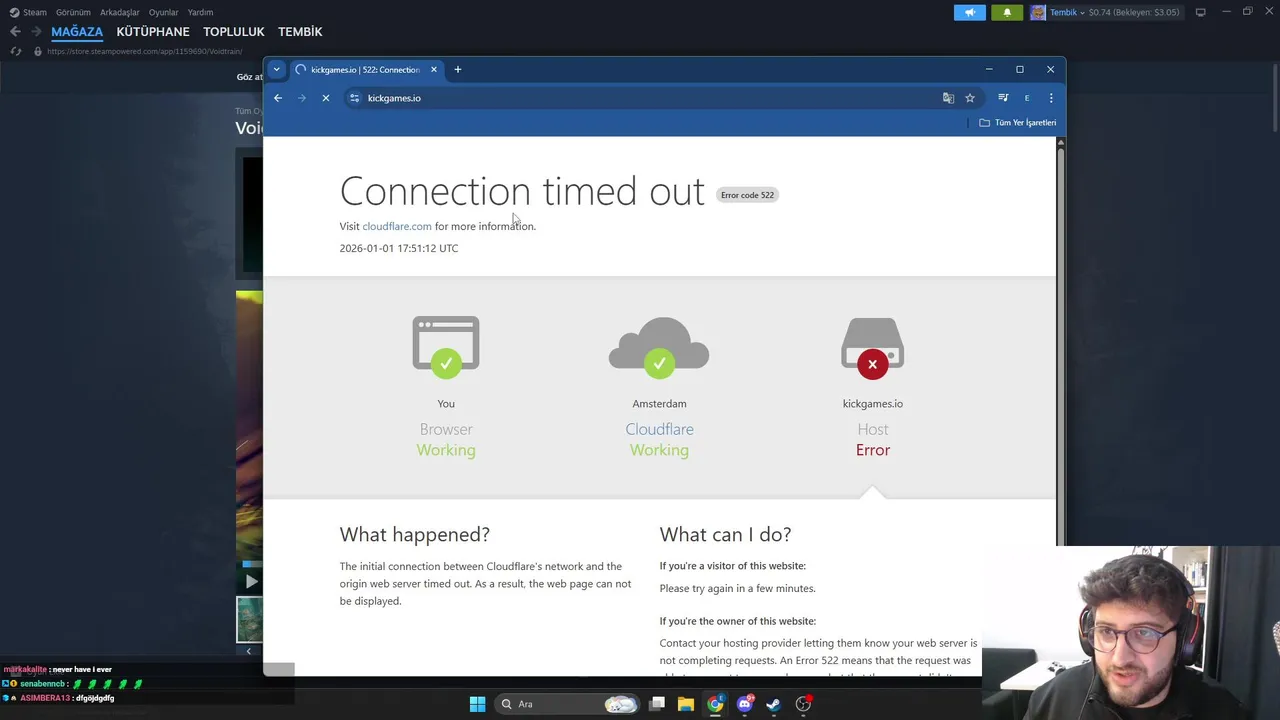
Task: Go forward in the Steam window
Action: [36, 32]
